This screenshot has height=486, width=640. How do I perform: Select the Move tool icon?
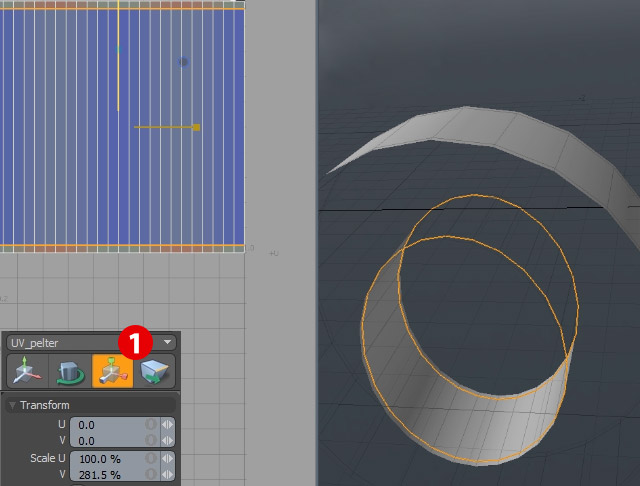coord(27,371)
